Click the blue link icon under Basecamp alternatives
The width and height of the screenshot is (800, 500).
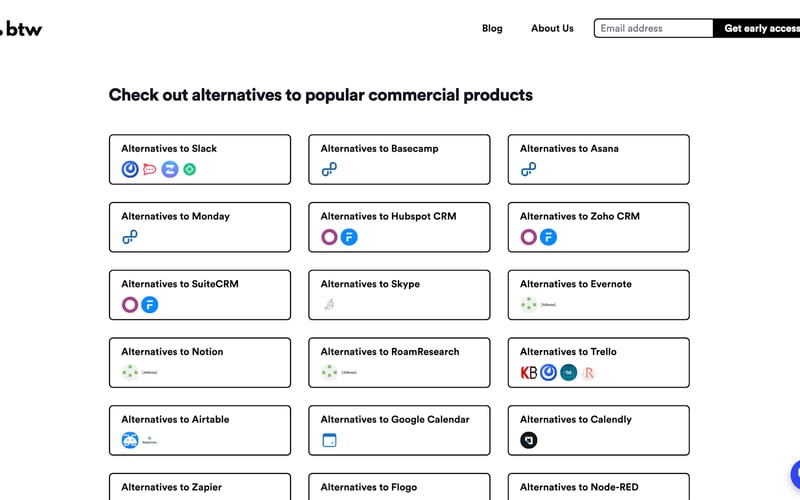[x=329, y=170]
